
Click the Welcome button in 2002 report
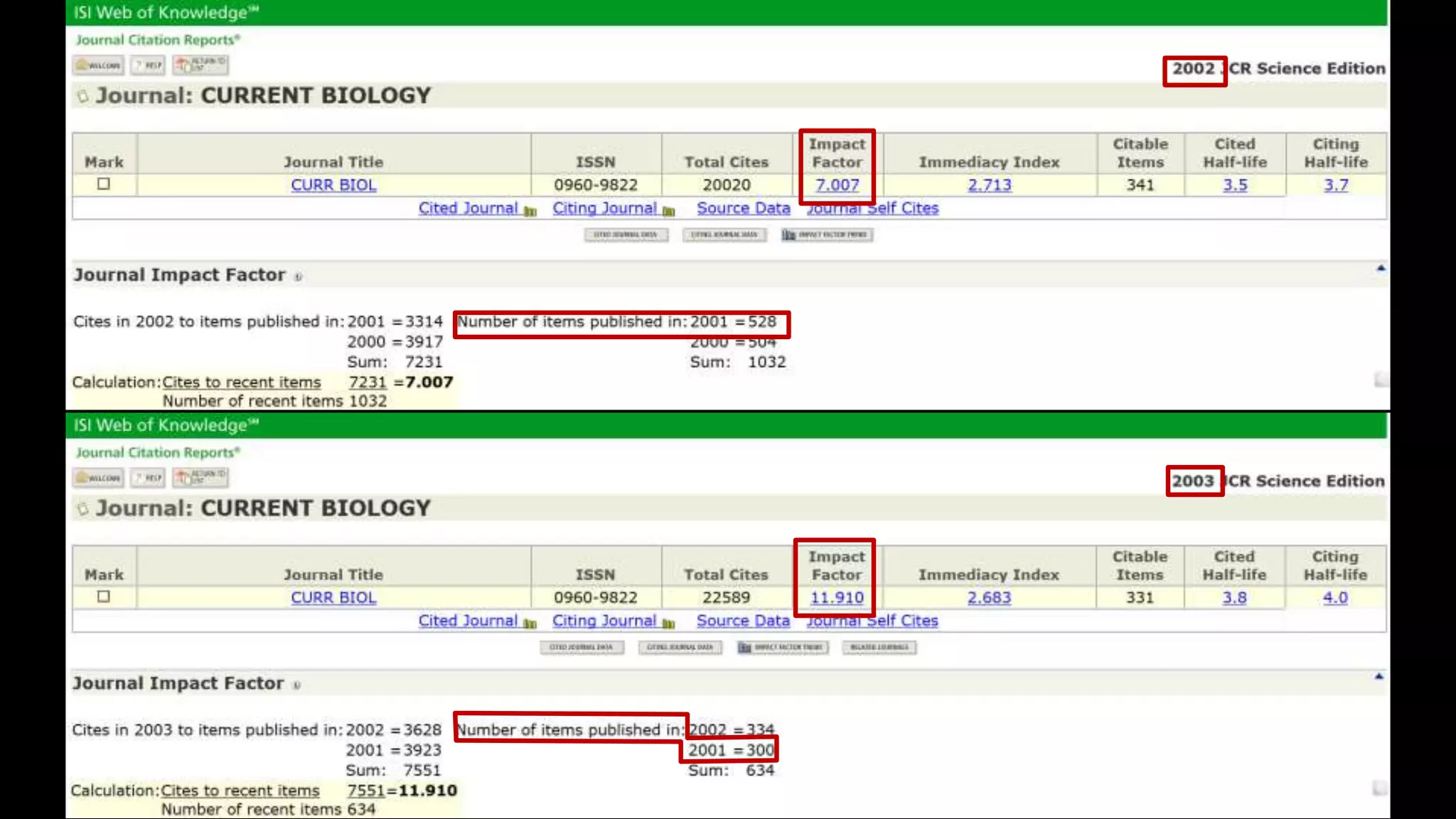98,65
